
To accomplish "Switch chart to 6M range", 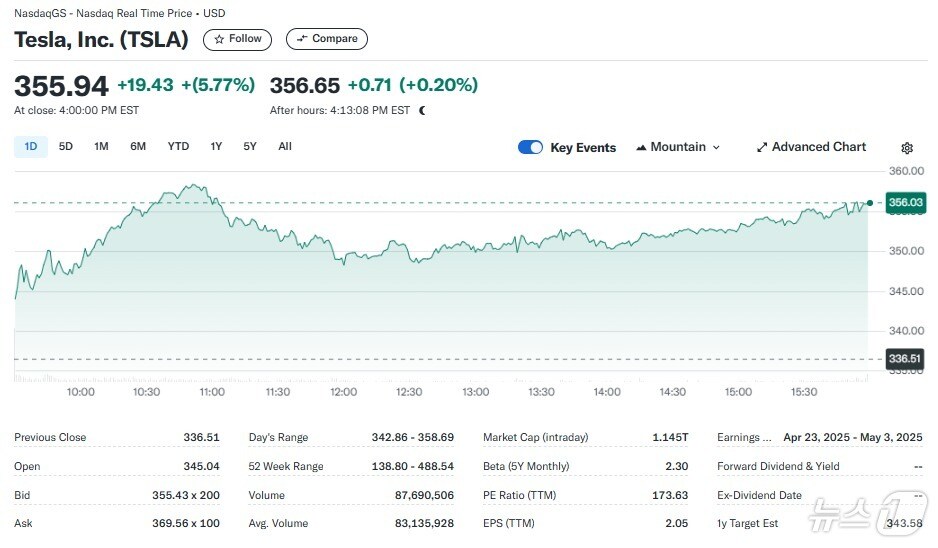I will [x=138, y=147].
